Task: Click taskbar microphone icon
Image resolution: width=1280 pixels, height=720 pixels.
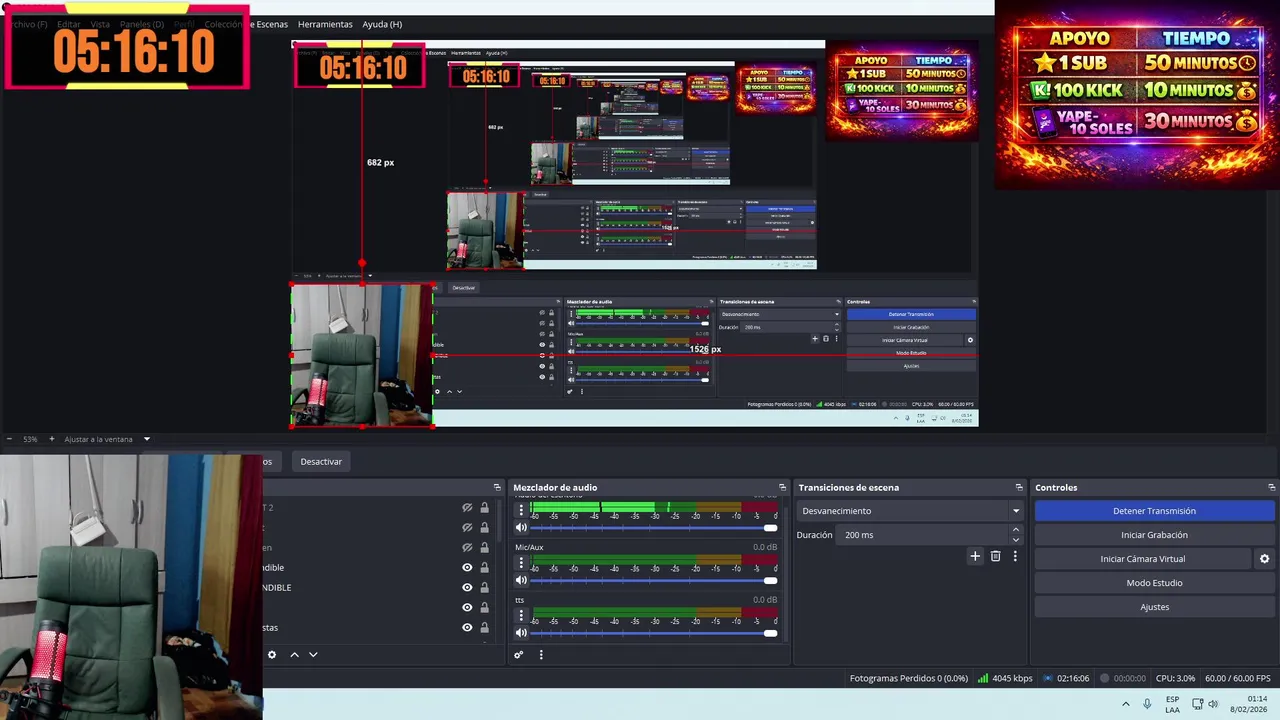Action: [x=1147, y=704]
